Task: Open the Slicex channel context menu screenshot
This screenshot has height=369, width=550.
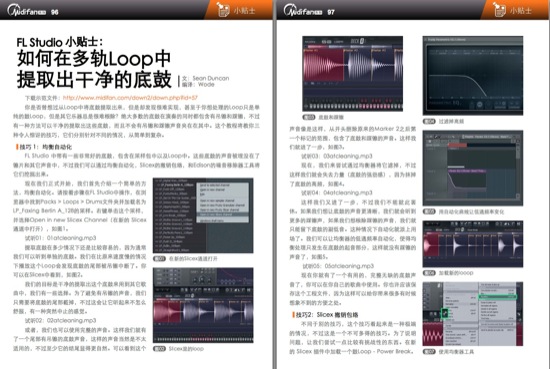Action: pos(203,215)
